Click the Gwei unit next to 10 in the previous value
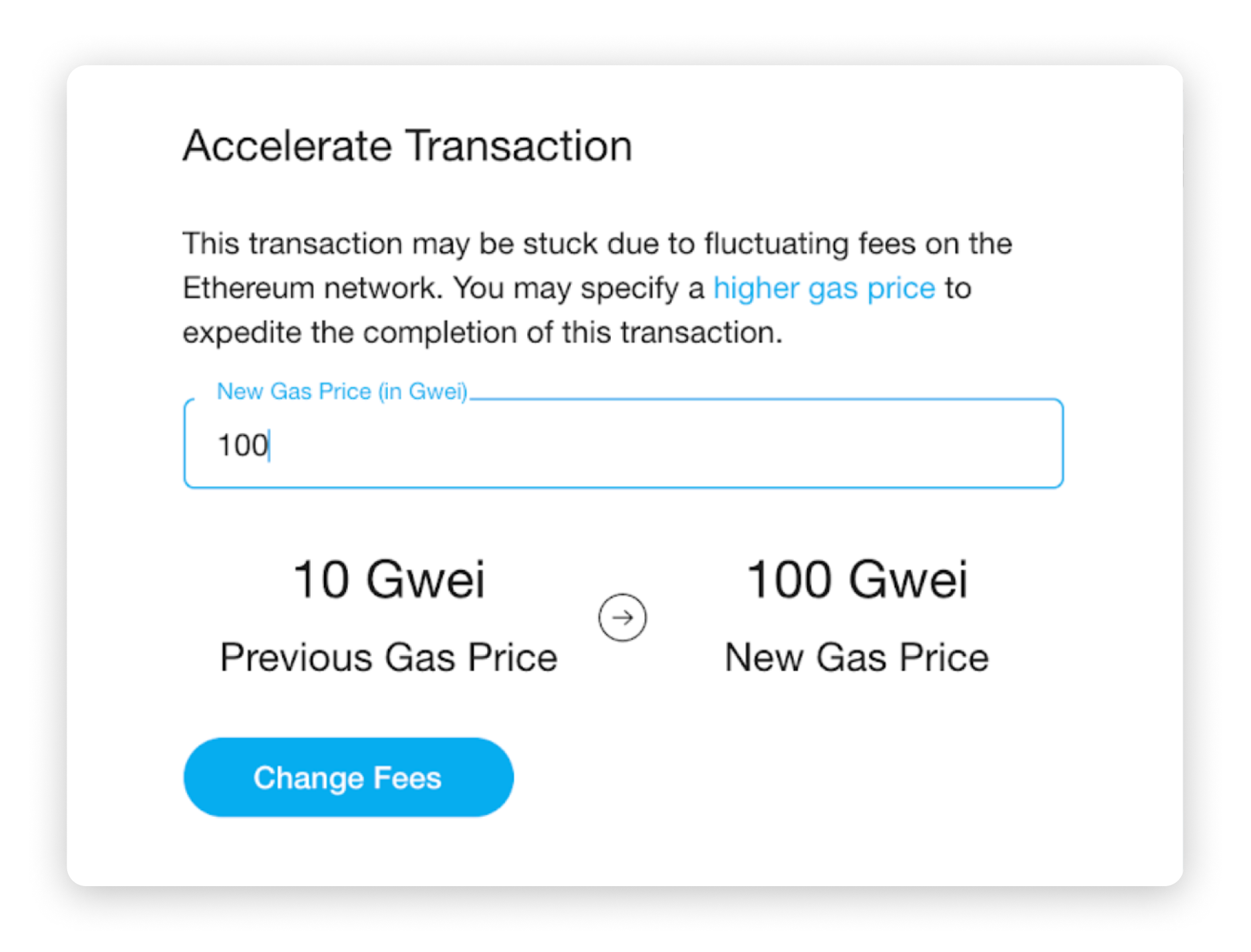This screenshot has height=952, width=1251. [x=426, y=579]
